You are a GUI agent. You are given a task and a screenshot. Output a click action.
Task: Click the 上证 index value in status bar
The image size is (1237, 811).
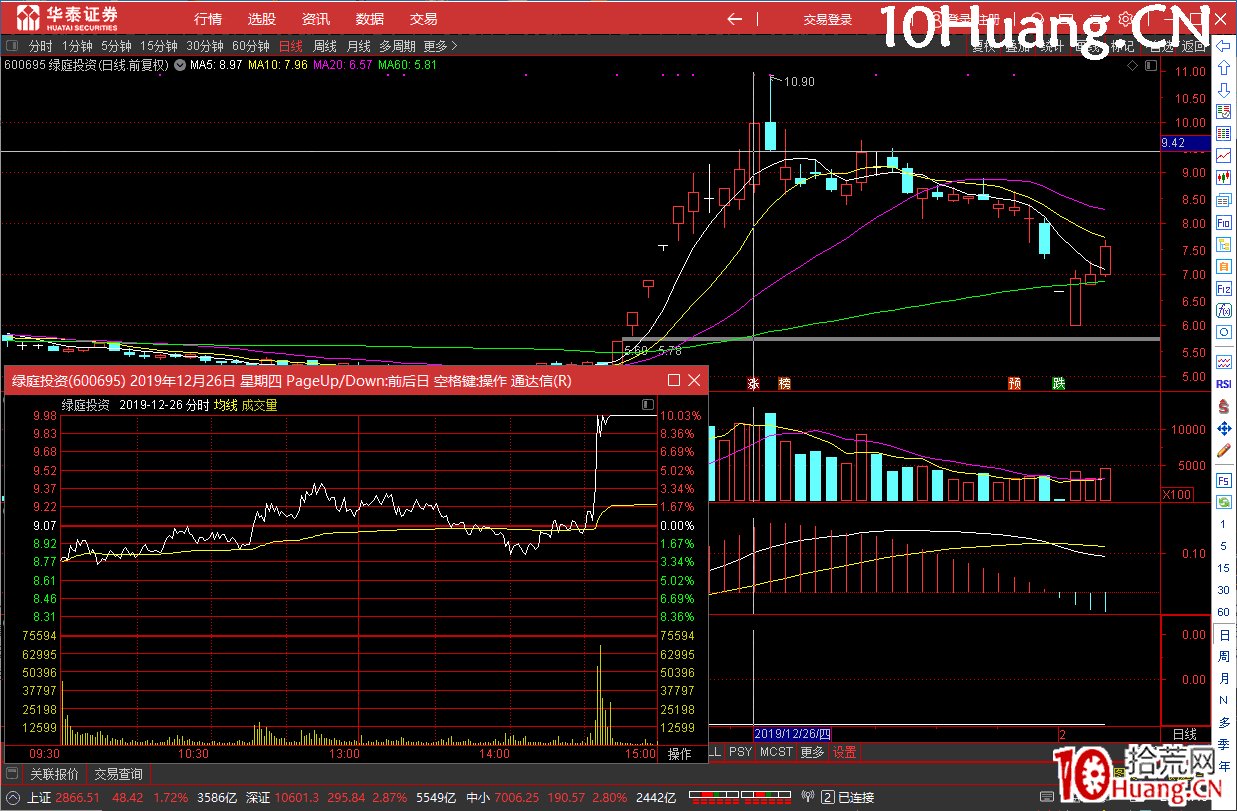click(x=80, y=798)
